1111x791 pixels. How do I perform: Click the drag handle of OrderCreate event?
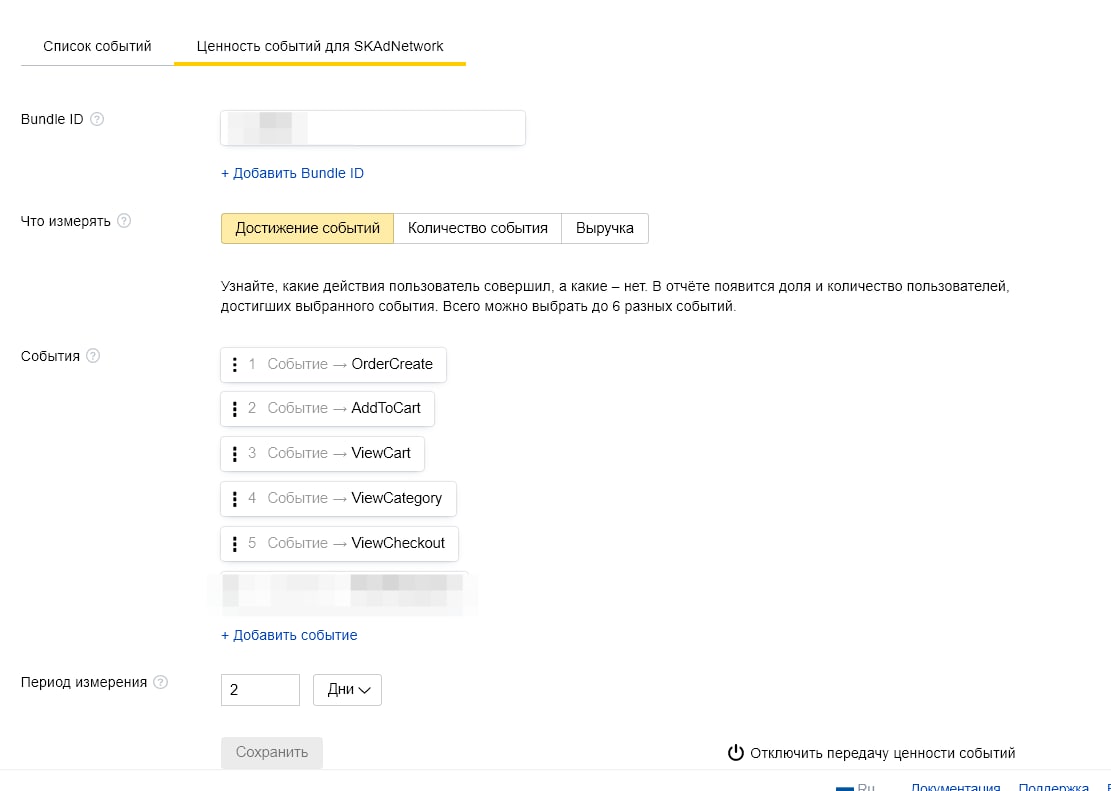(235, 364)
